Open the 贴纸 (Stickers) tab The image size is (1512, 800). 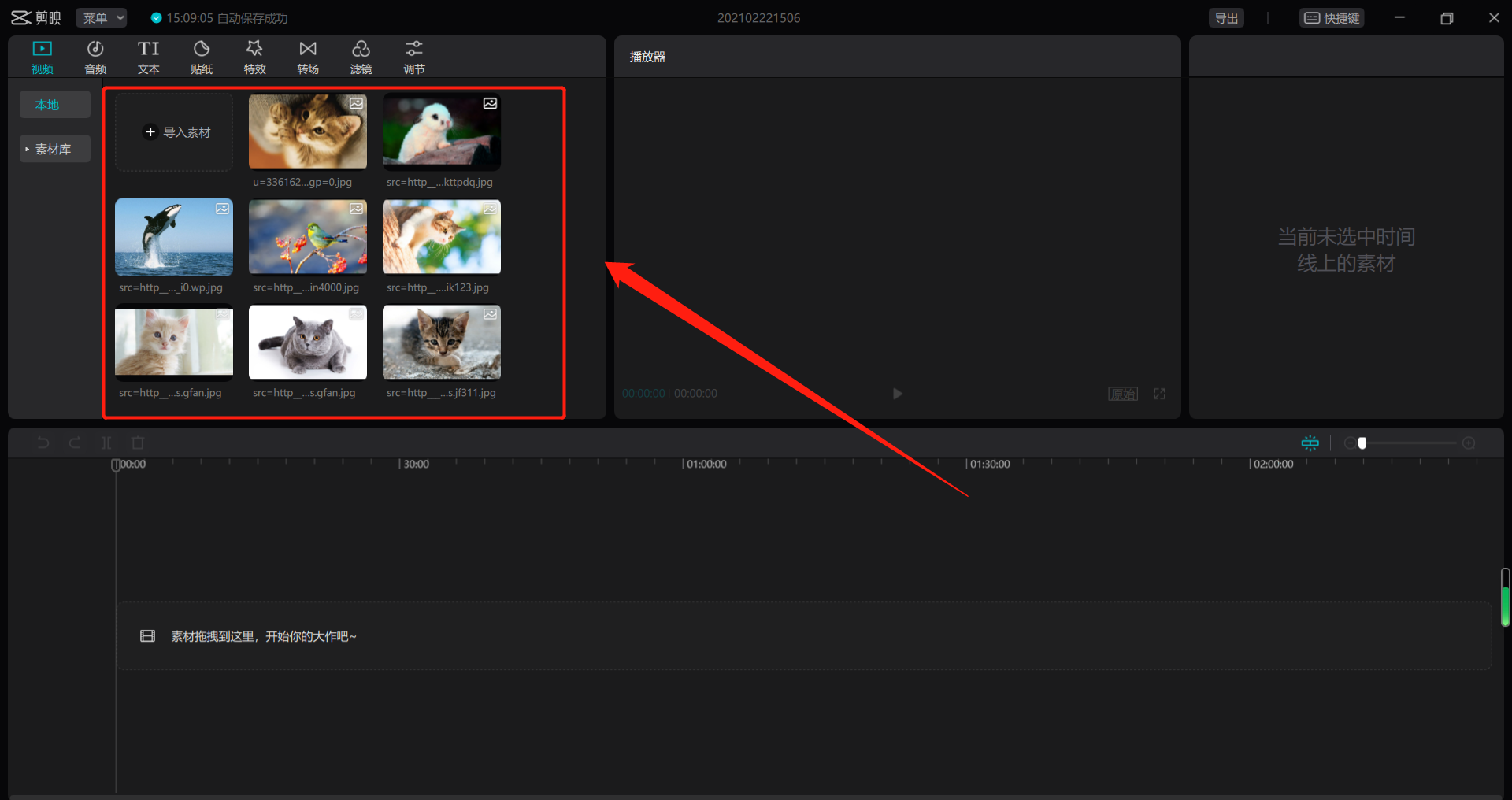coord(202,57)
